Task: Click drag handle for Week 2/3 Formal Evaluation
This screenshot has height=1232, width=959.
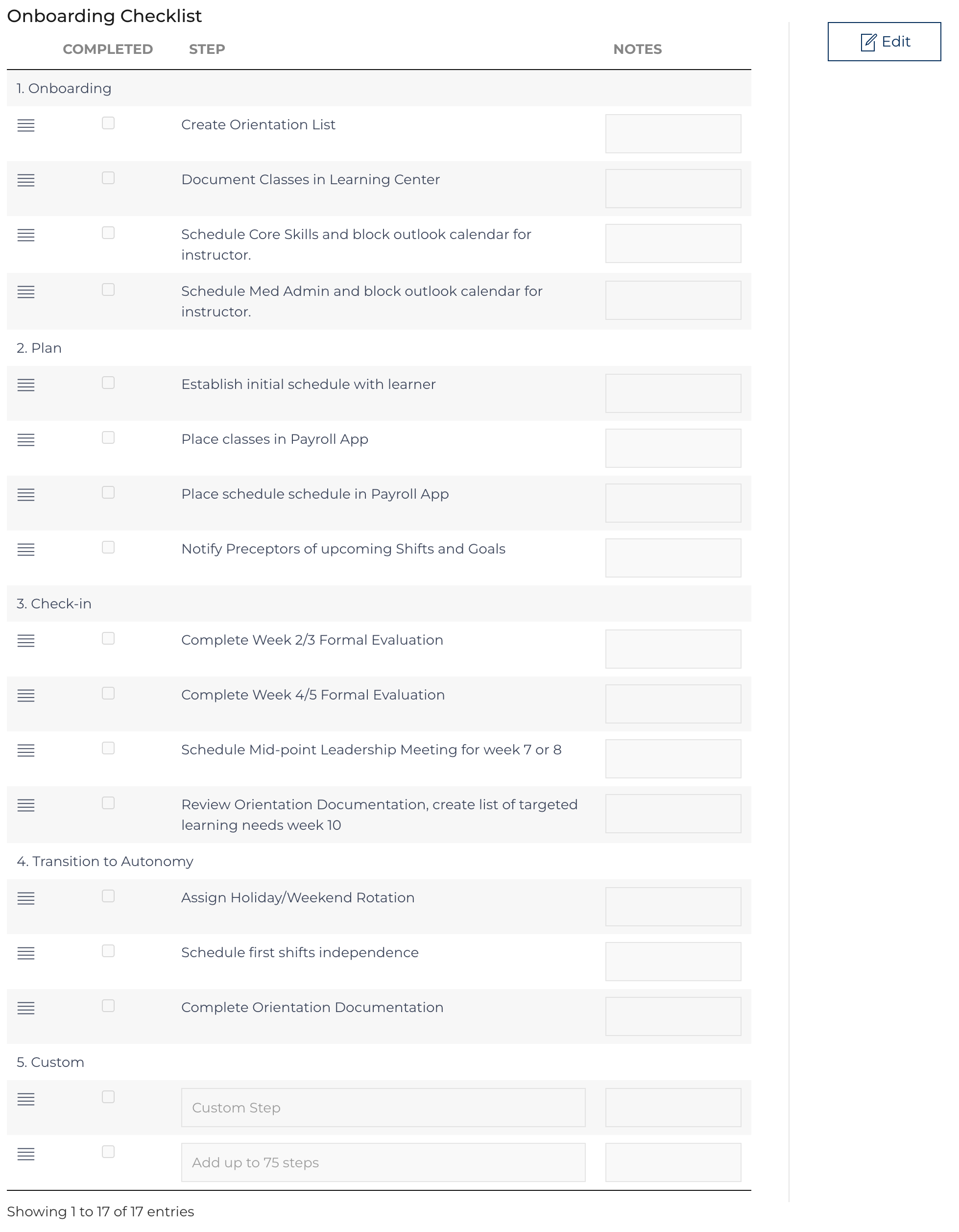Action: 26,640
